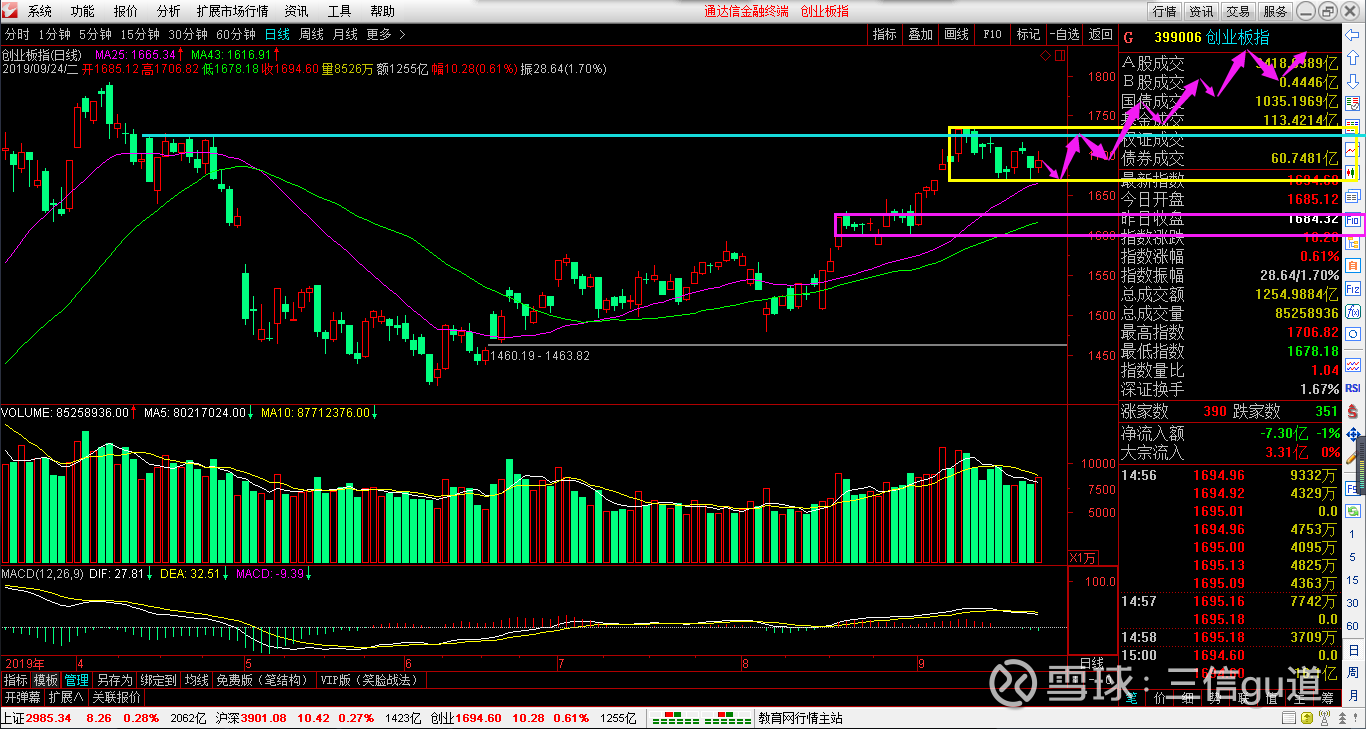Expand the 更多 periods dropdown
Screen dimensions: 1366x729
pyautogui.click(x=386, y=34)
